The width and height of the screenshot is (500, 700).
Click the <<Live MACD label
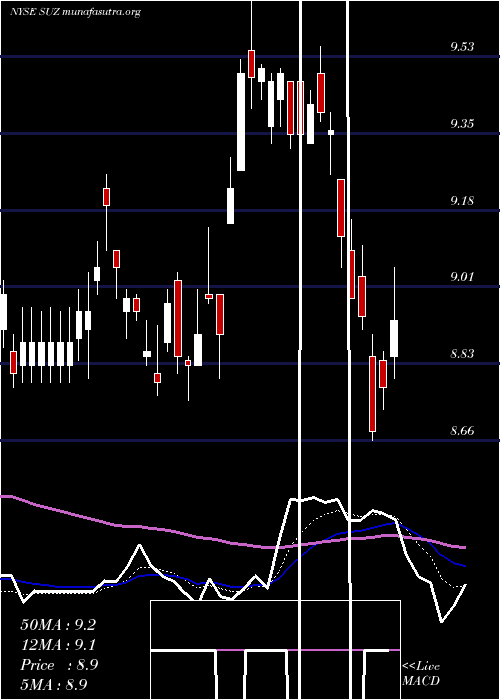(421, 673)
